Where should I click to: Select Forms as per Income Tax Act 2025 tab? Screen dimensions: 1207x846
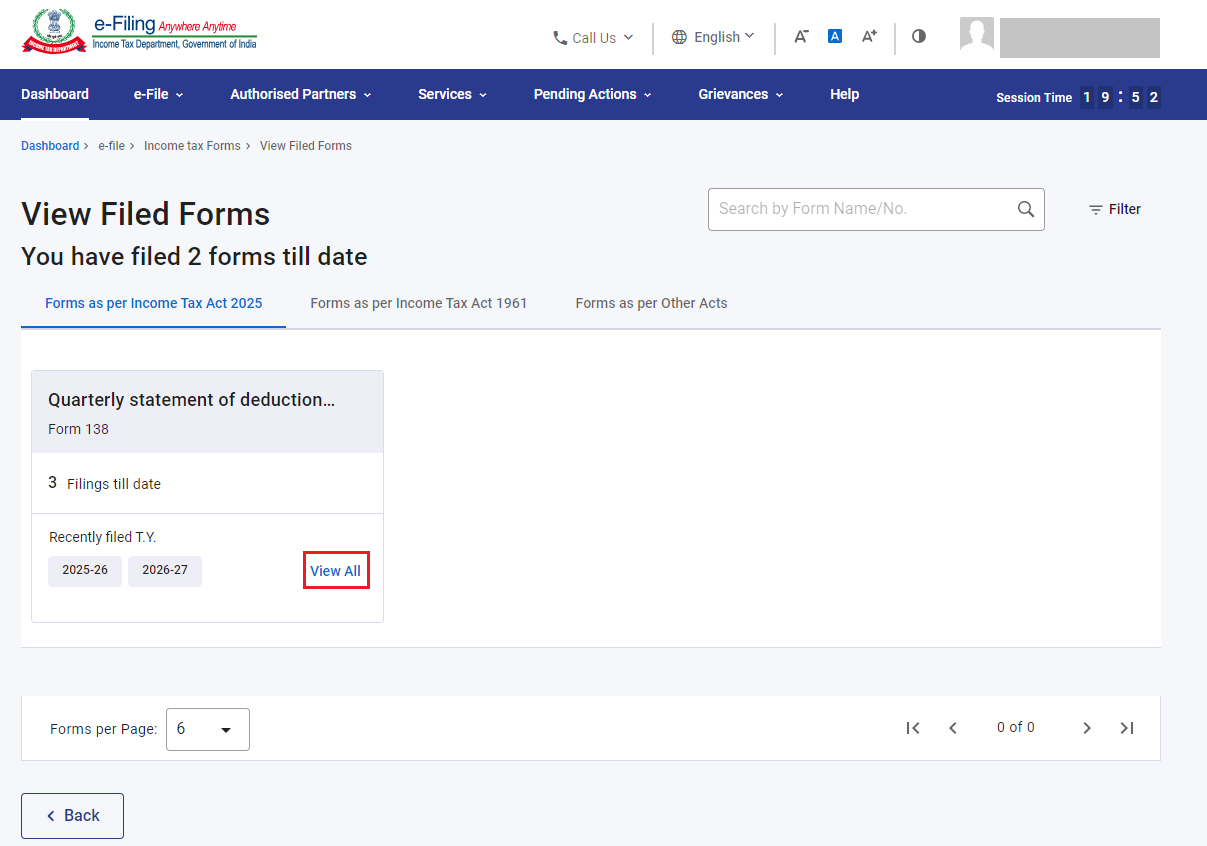154,303
